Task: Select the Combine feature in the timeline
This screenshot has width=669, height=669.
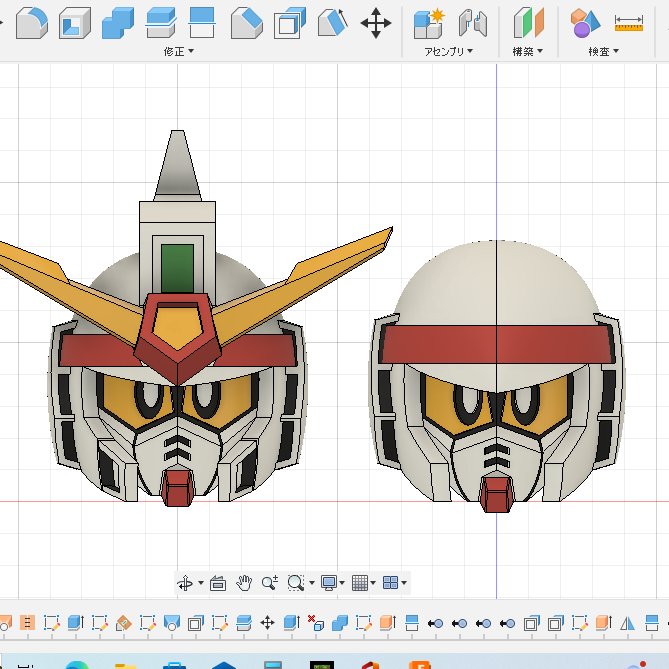Action: click(x=340, y=623)
